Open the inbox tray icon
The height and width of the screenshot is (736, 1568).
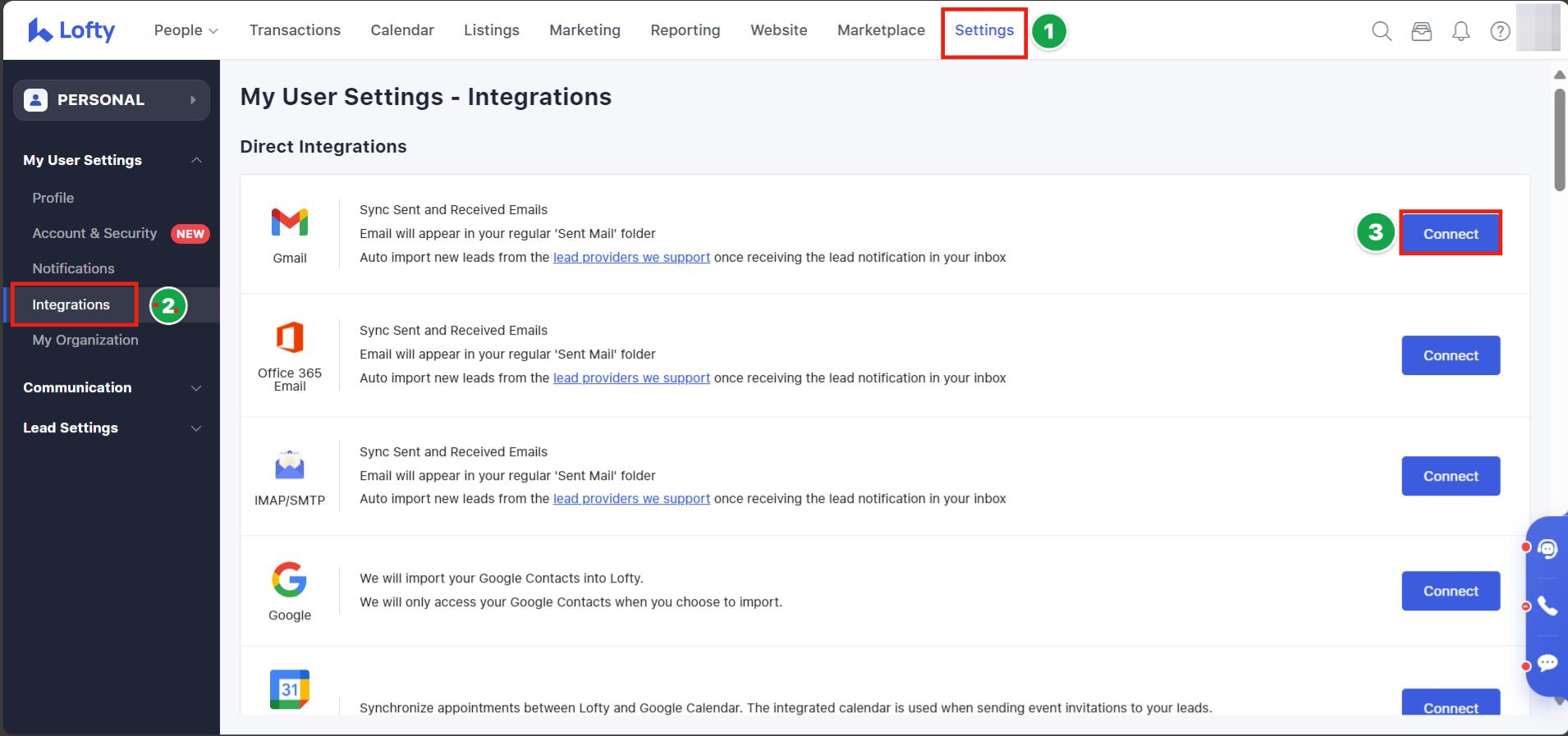click(x=1421, y=31)
